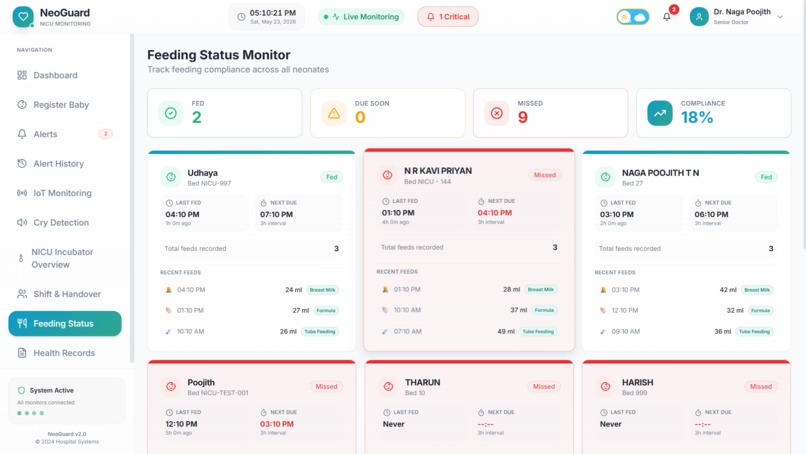Screen dimensions: 806x454
Task: Expand the Dr. Naga Poojith profile dropdown chevron
Action: point(780,16)
